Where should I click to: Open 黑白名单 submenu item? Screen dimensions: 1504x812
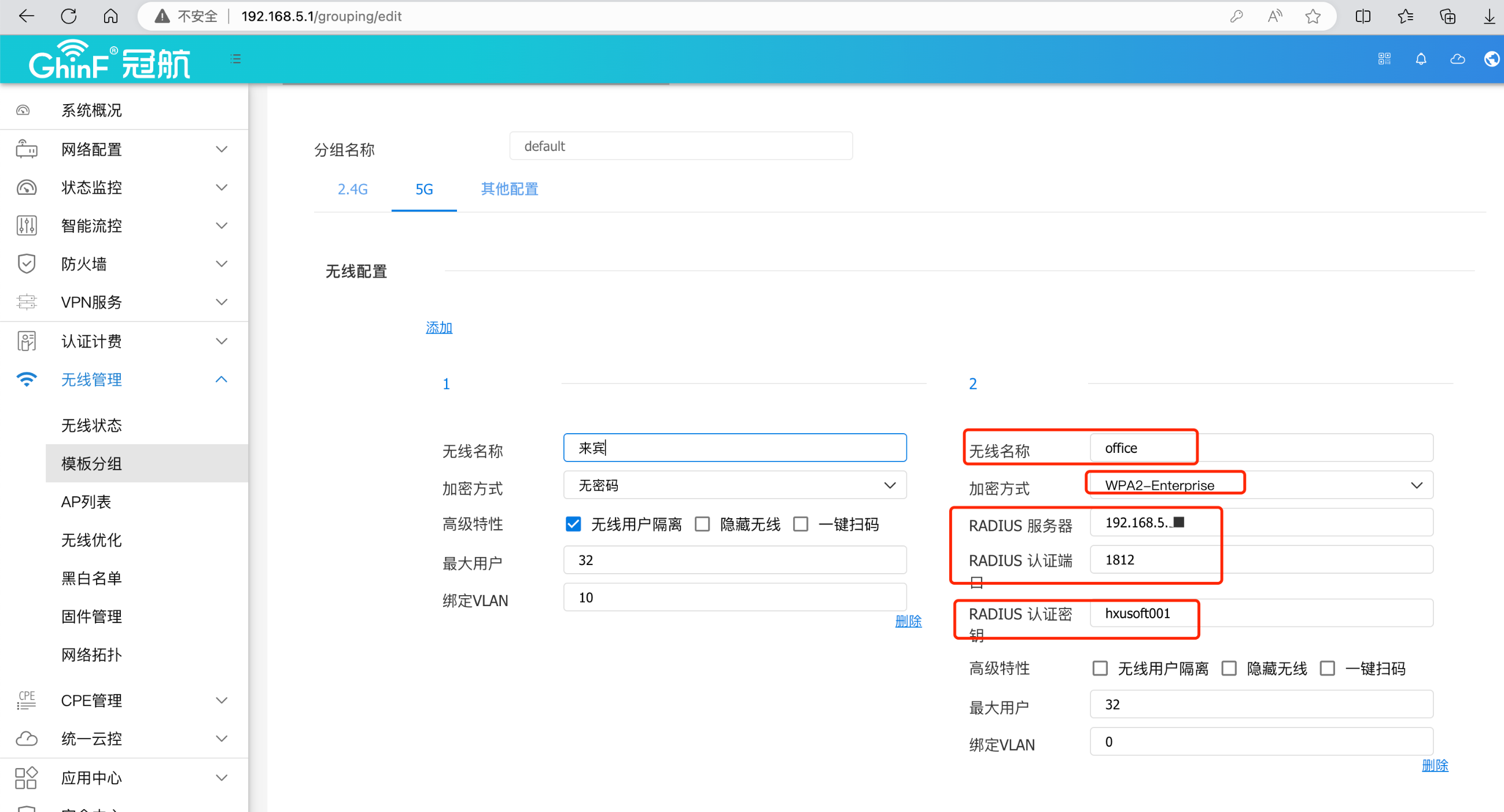91,578
